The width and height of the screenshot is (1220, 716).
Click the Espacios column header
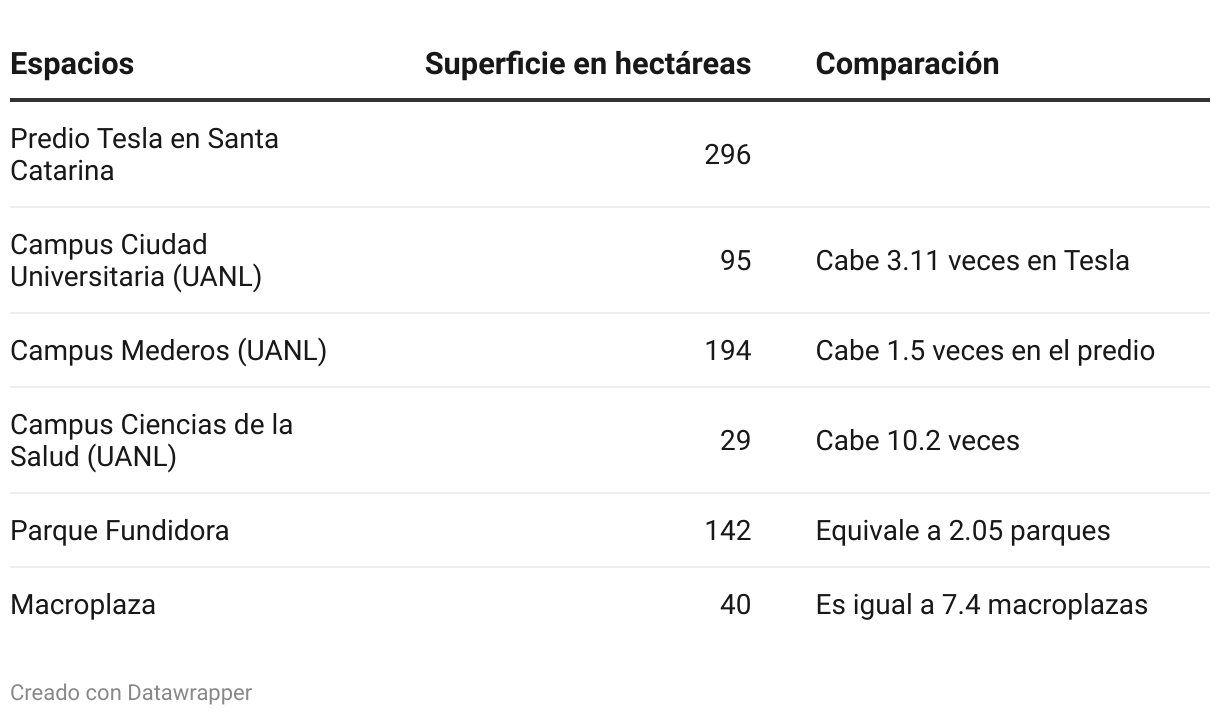(72, 63)
